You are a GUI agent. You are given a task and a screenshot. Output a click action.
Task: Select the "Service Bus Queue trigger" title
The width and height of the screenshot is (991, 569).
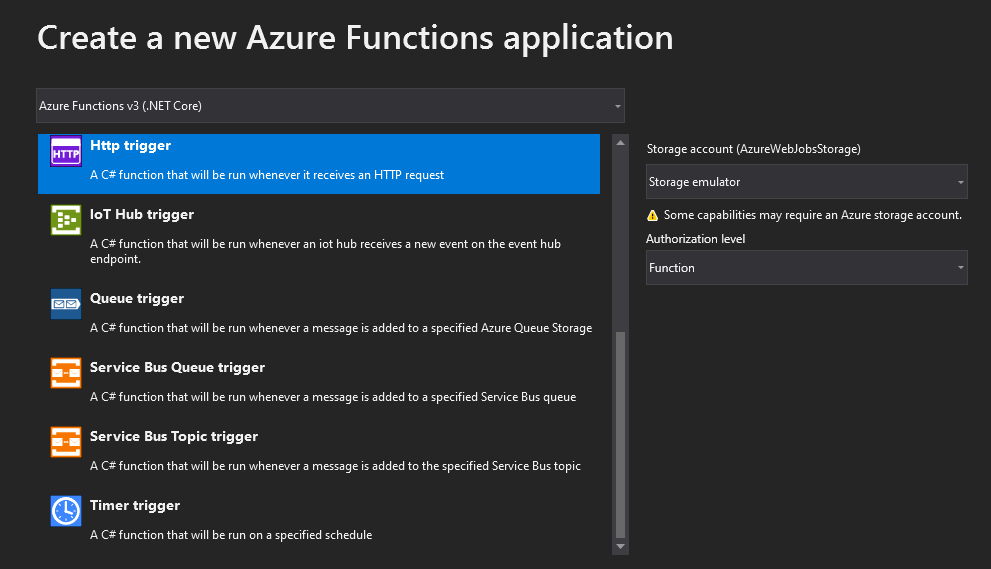tap(177, 367)
